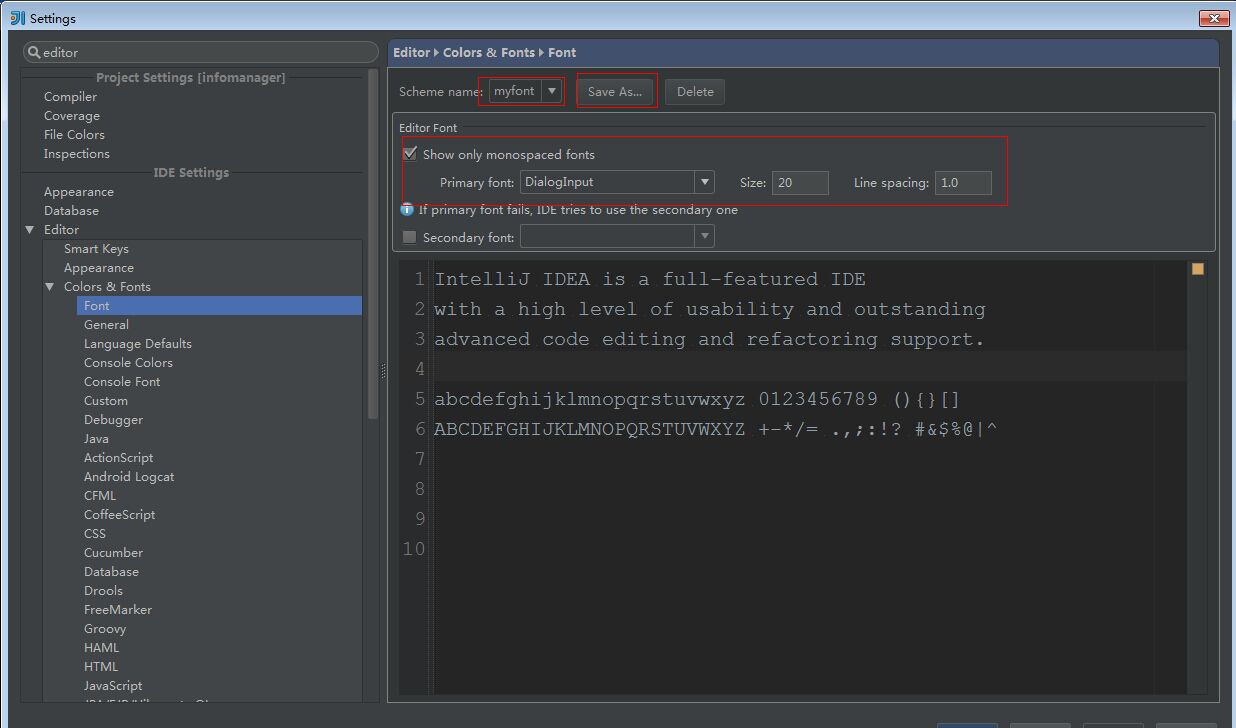Click the magnifier icon in the search box

pyautogui.click(x=34, y=52)
